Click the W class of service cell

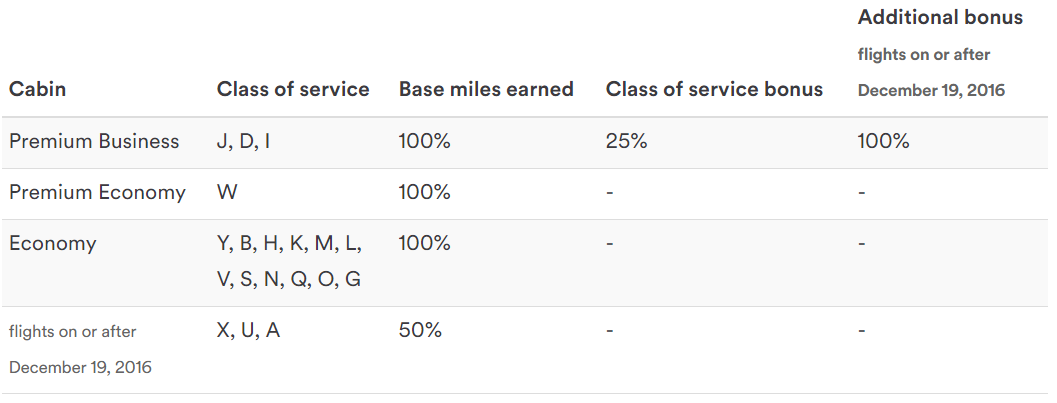tap(227, 192)
